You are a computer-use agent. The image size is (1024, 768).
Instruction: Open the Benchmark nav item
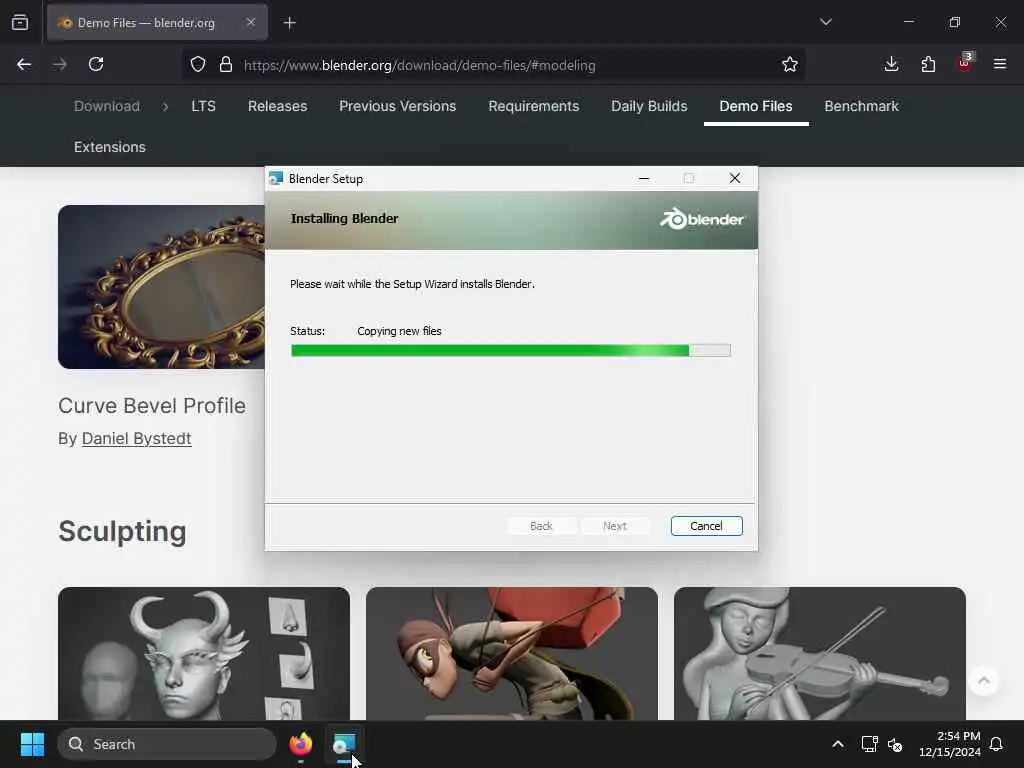[x=861, y=106]
